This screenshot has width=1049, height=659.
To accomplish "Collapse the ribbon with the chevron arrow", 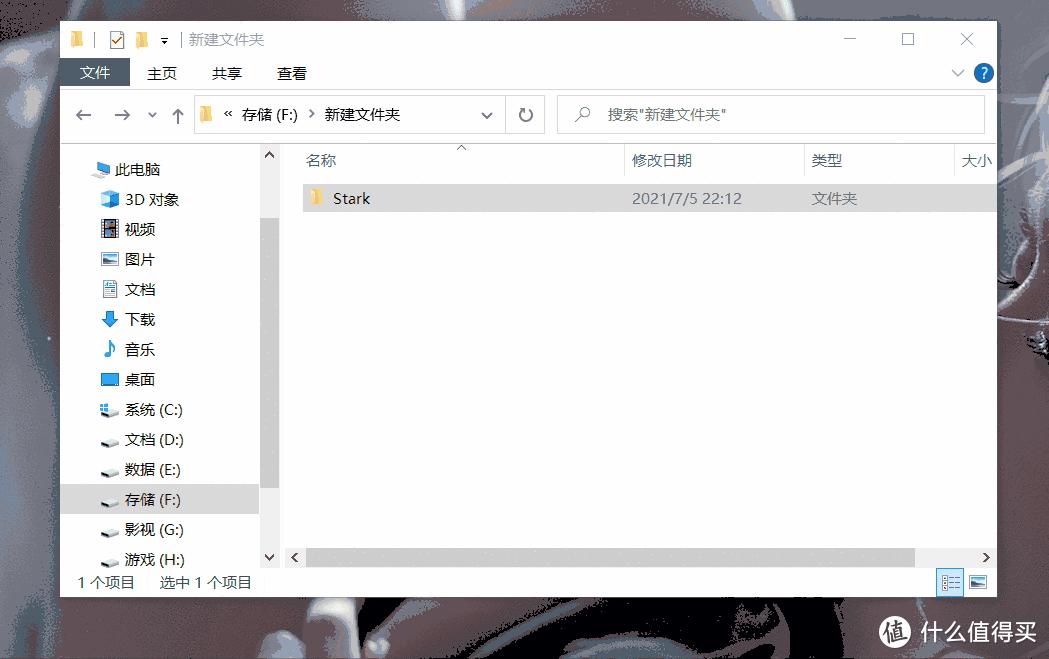I will pos(958,72).
